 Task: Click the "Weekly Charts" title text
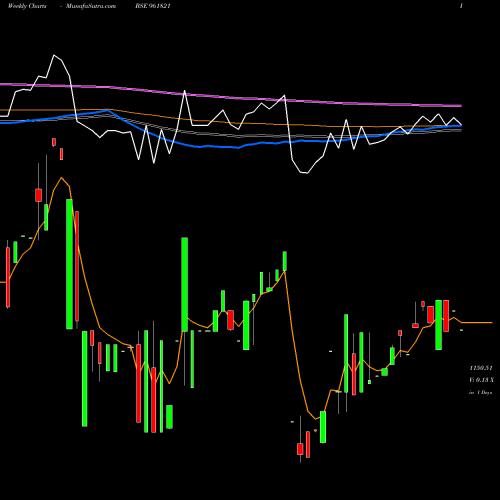tap(27, 6)
